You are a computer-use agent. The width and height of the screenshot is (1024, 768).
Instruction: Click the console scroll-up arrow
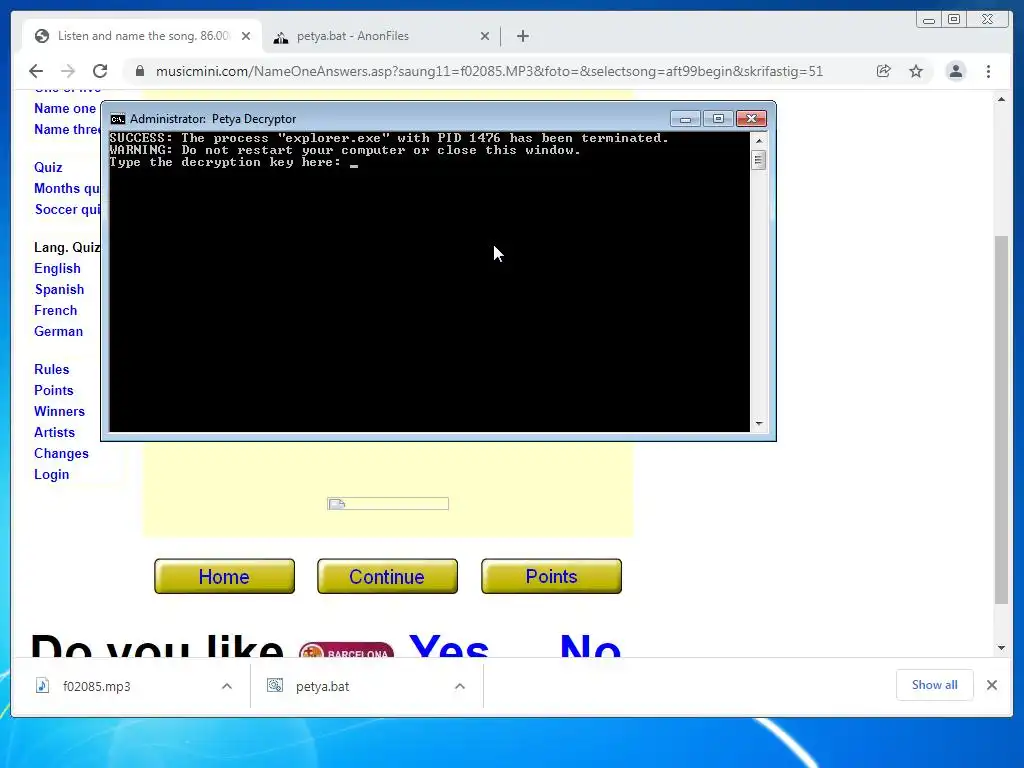tap(759, 140)
